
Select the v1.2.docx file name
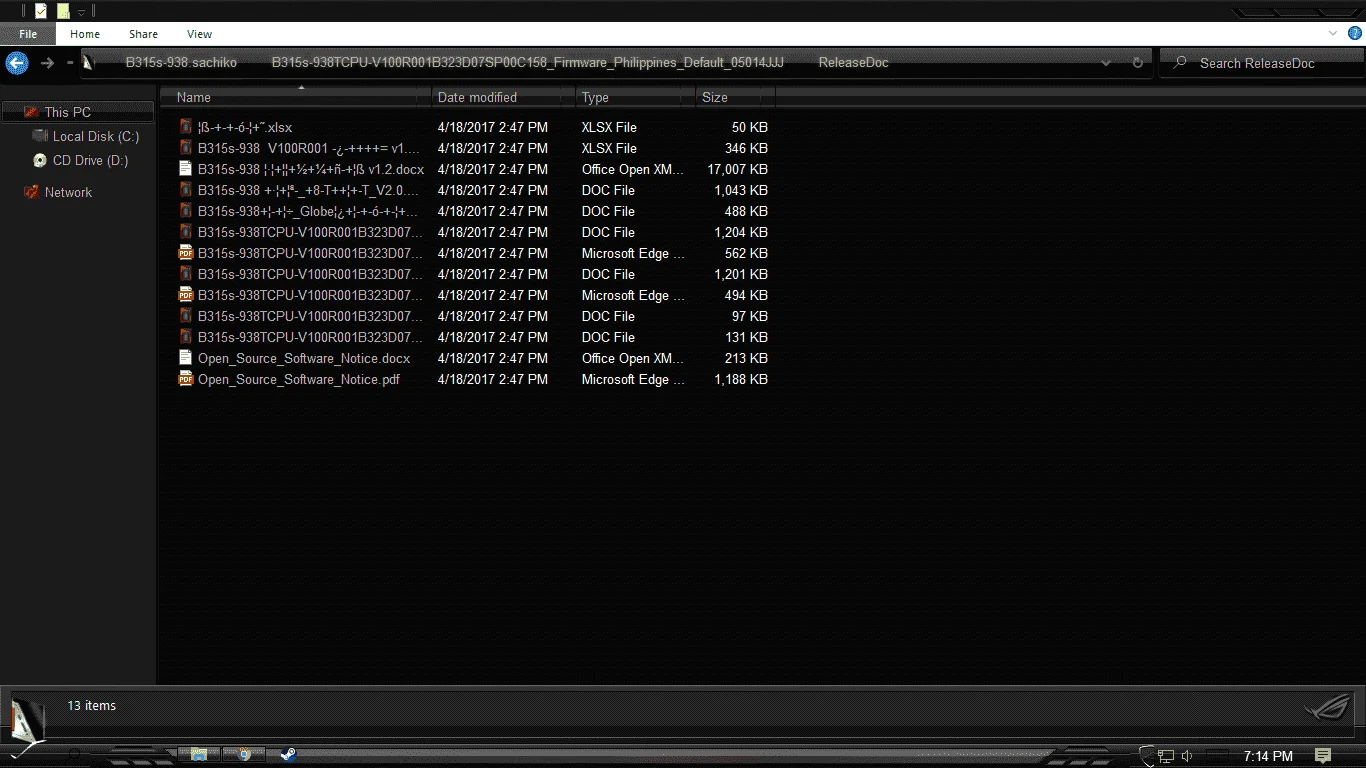click(311, 169)
